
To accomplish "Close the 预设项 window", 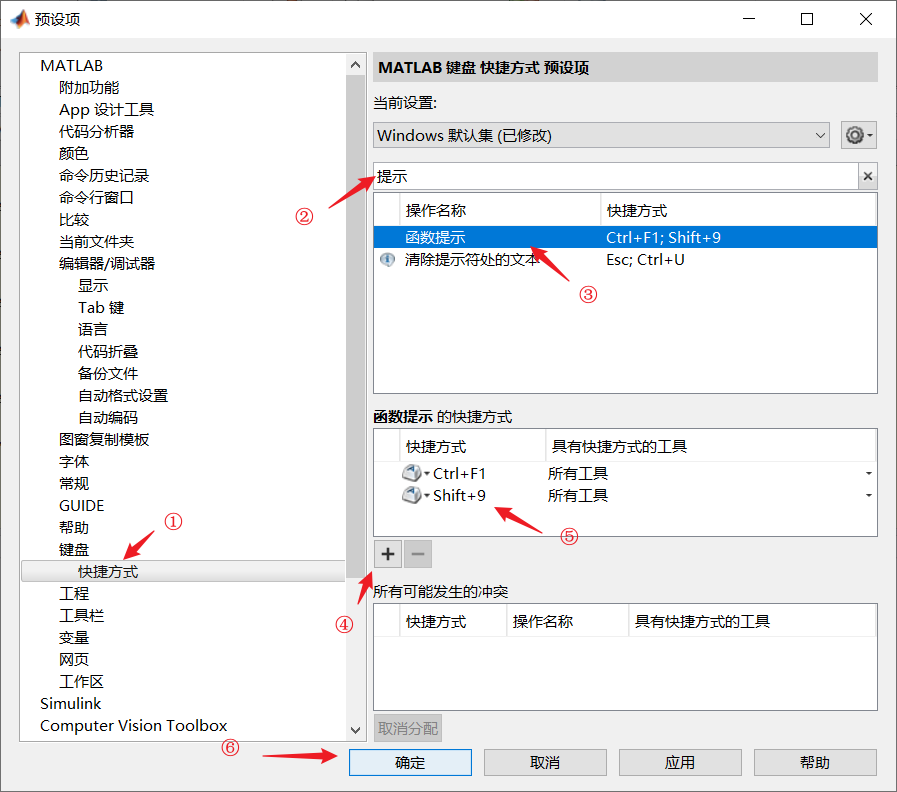I will [x=866, y=19].
